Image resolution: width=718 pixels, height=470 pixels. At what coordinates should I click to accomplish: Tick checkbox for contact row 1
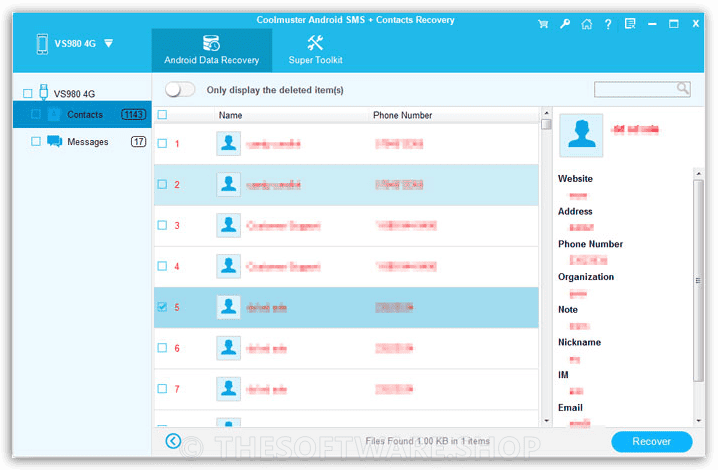[162, 143]
